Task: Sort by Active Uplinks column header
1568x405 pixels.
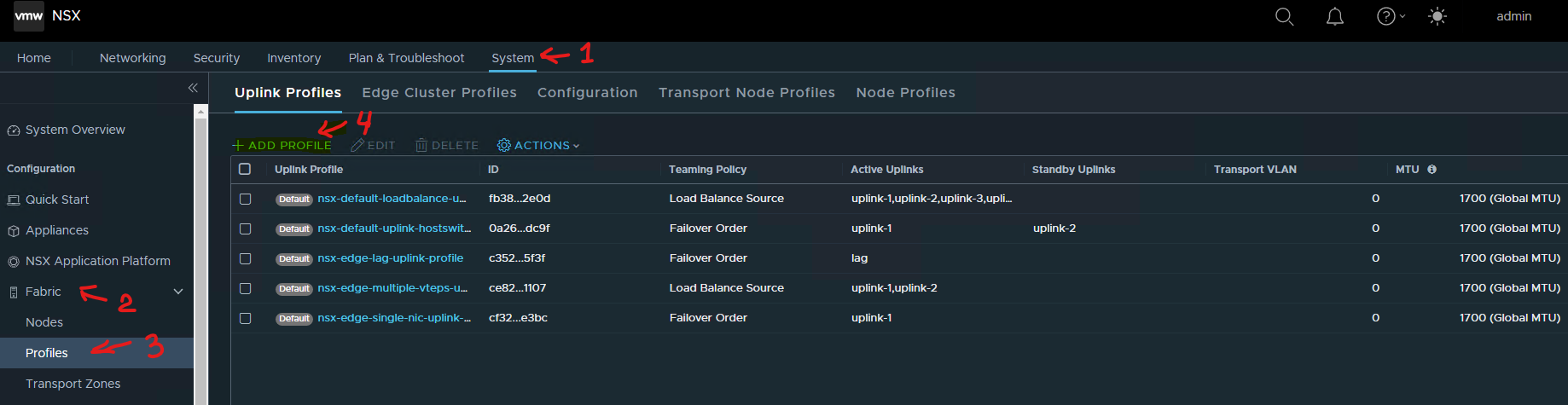Action: (x=887, y=170)
